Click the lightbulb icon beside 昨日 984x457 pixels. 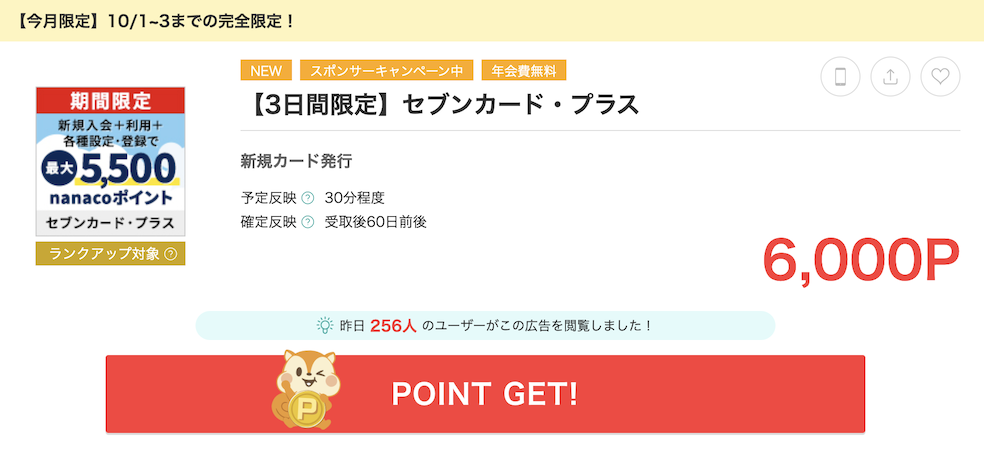point(324,325)
